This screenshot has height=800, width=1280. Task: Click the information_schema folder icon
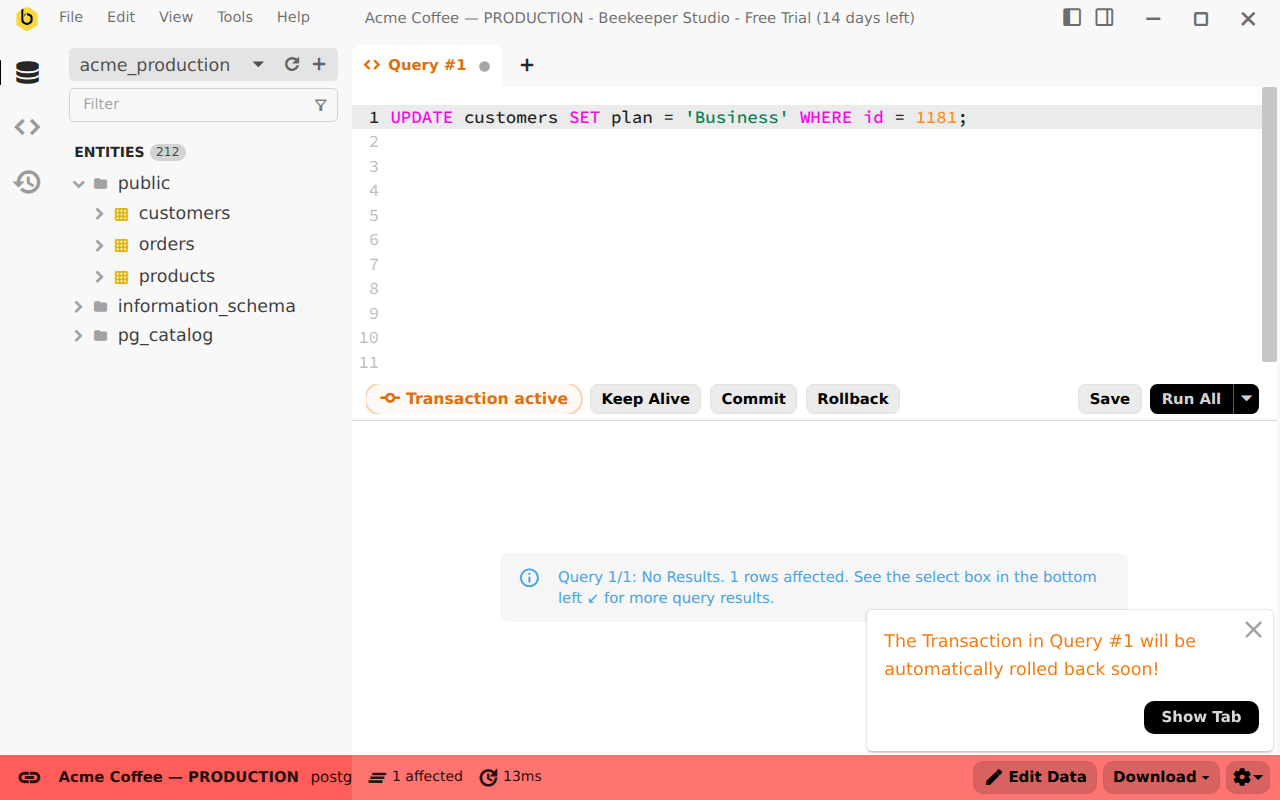(100, 306)
